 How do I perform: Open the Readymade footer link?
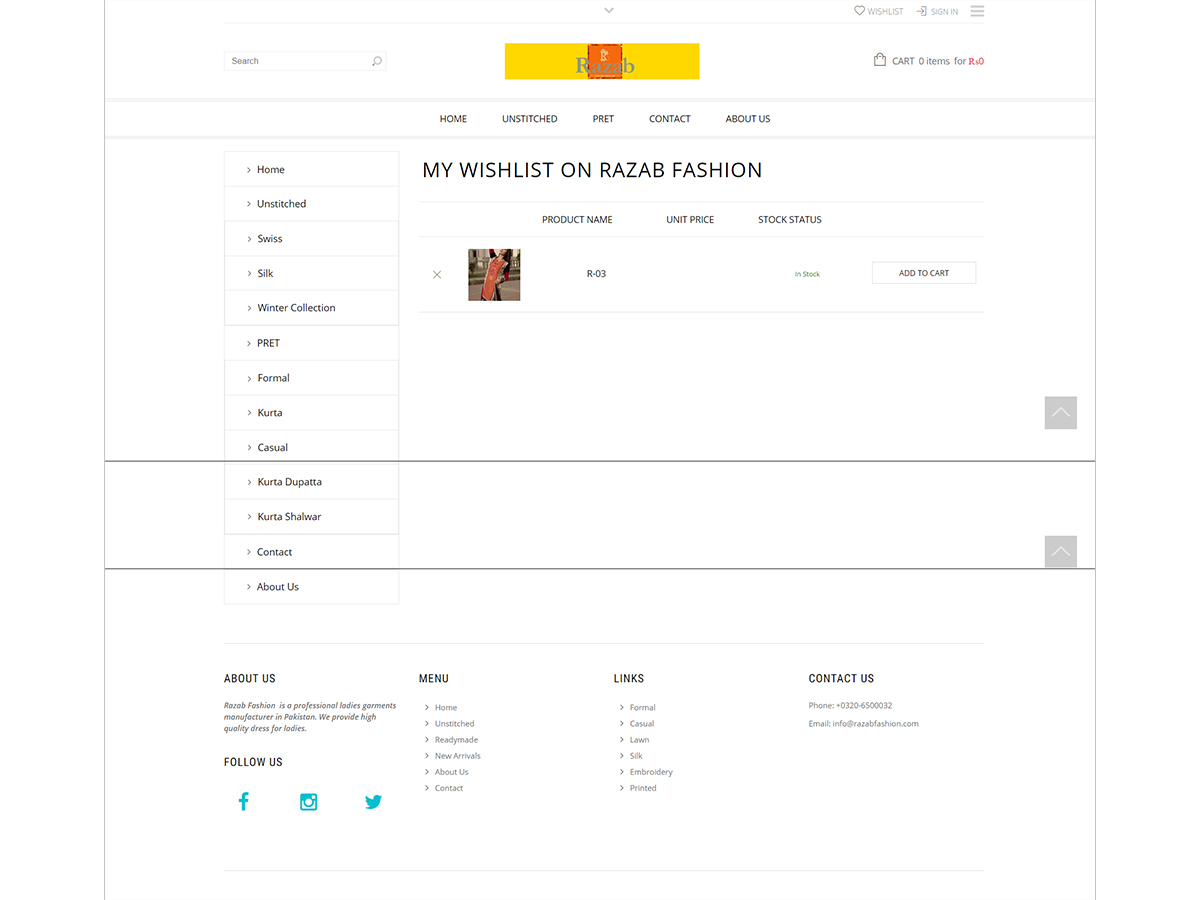(x=456, y=740)
